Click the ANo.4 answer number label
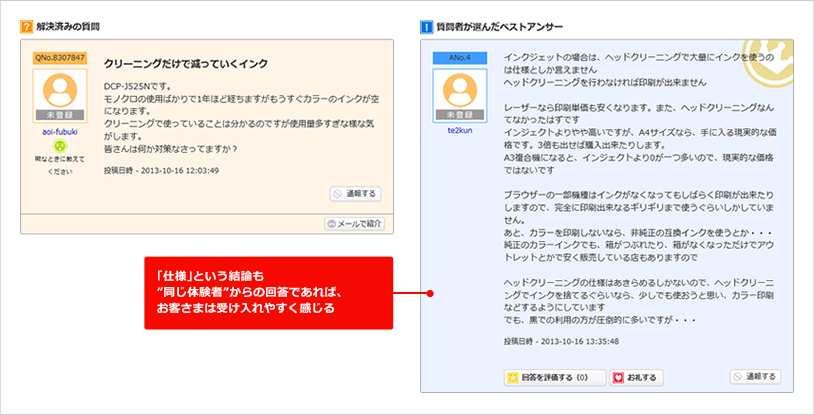814x415 pixels. (x=459, y=57)
